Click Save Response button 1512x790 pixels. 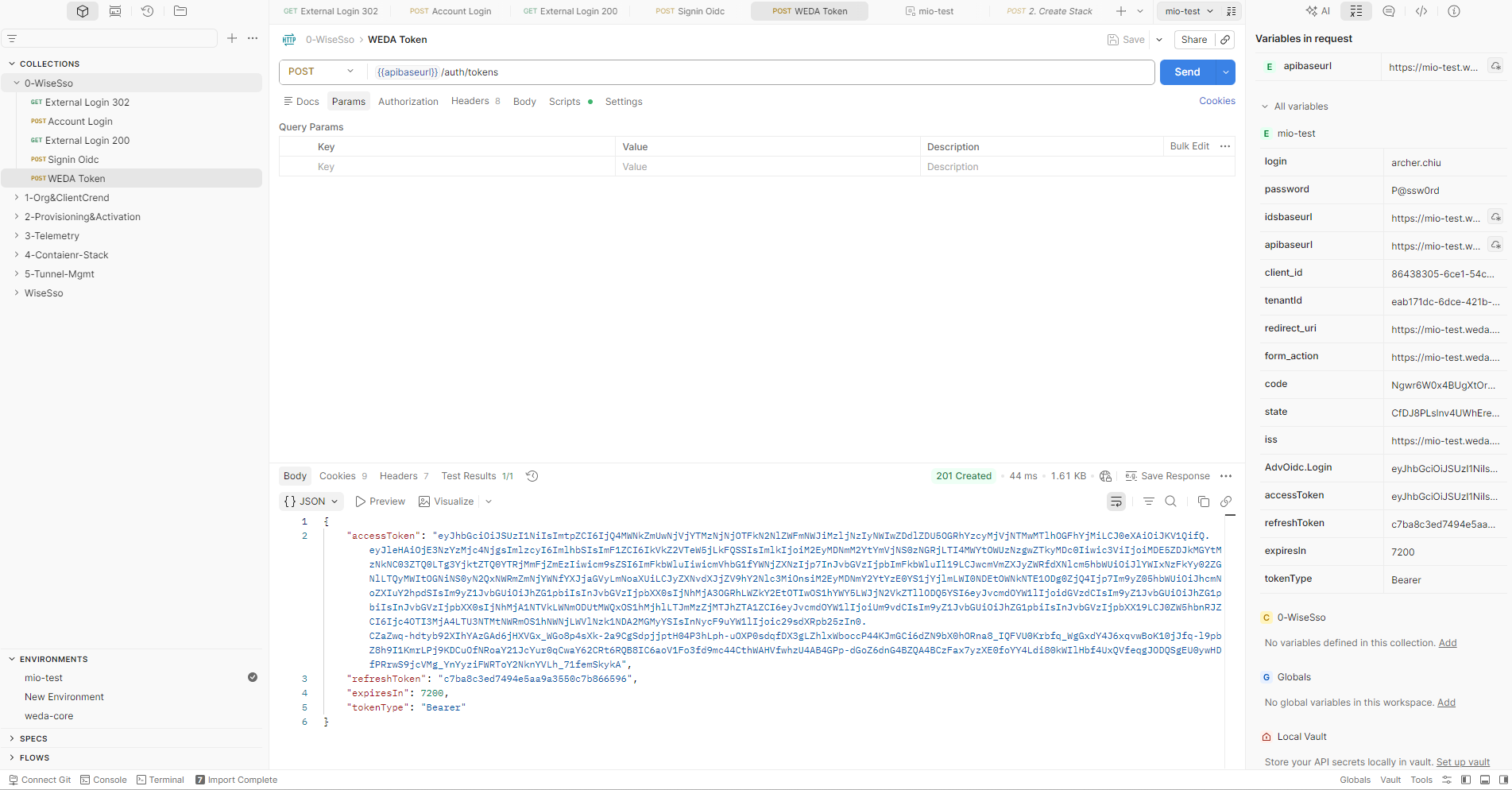pos(1167,476)
